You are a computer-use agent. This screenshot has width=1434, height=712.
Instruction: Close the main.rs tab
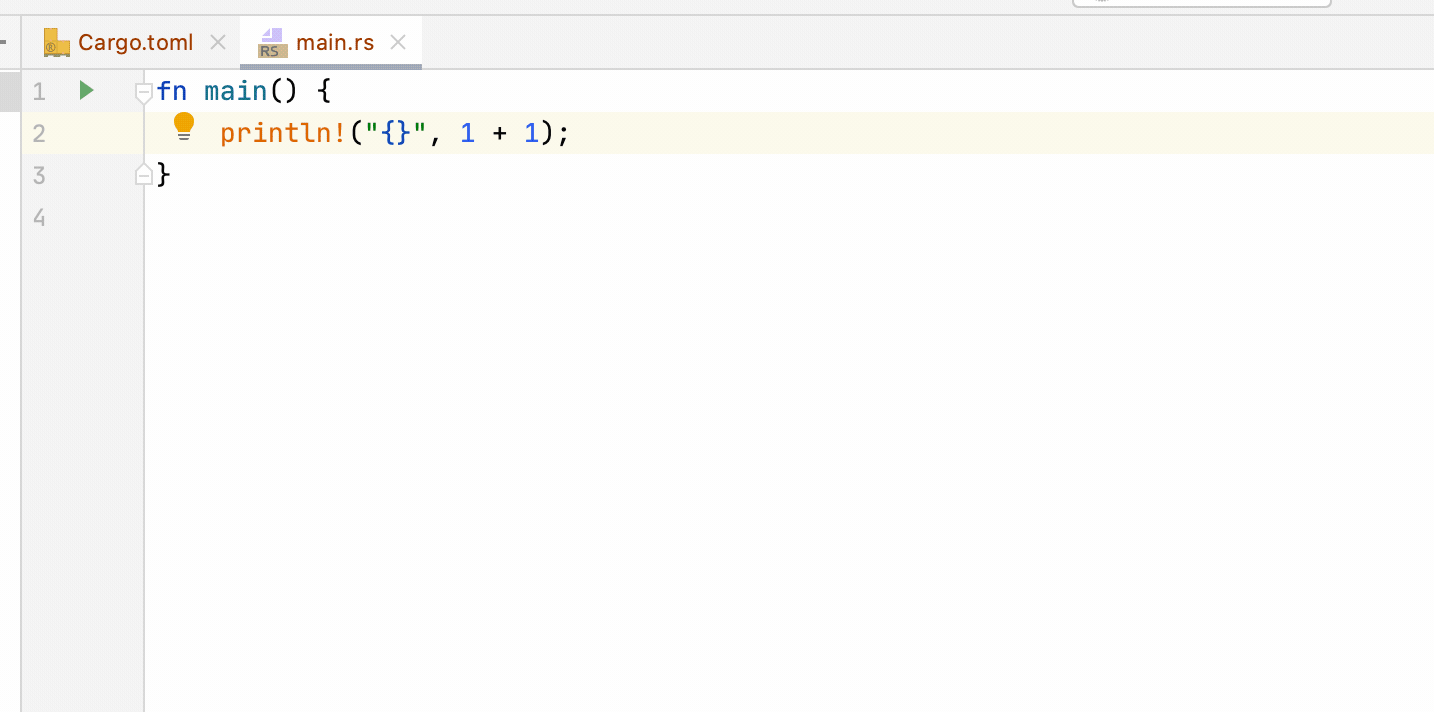coord(397,42)
